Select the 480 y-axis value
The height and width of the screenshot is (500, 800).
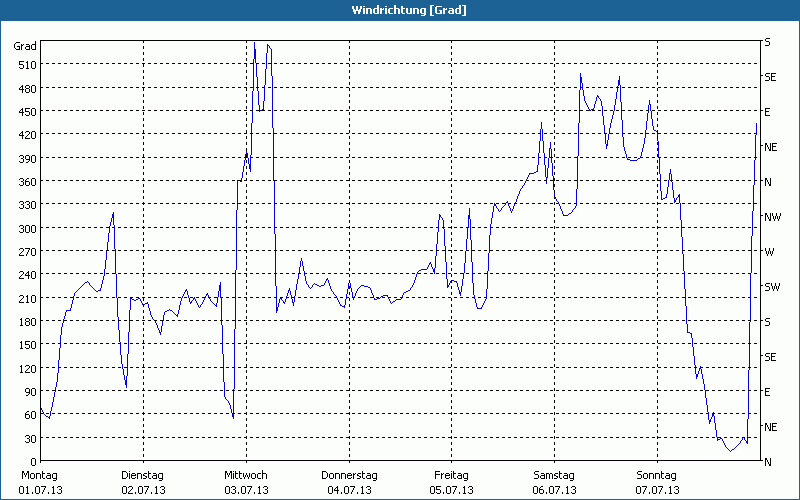pyautogui.click(x=28, y=89)
